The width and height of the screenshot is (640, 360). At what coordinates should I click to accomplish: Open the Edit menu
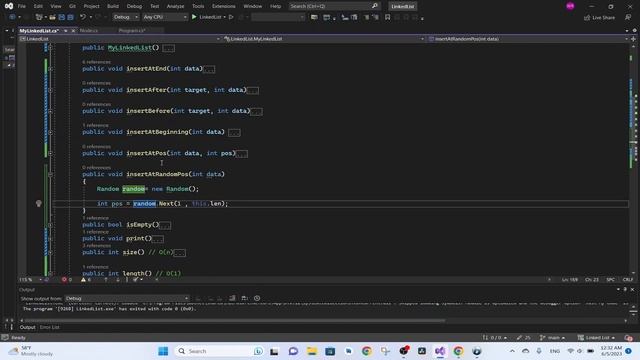(x=38, y=6)
